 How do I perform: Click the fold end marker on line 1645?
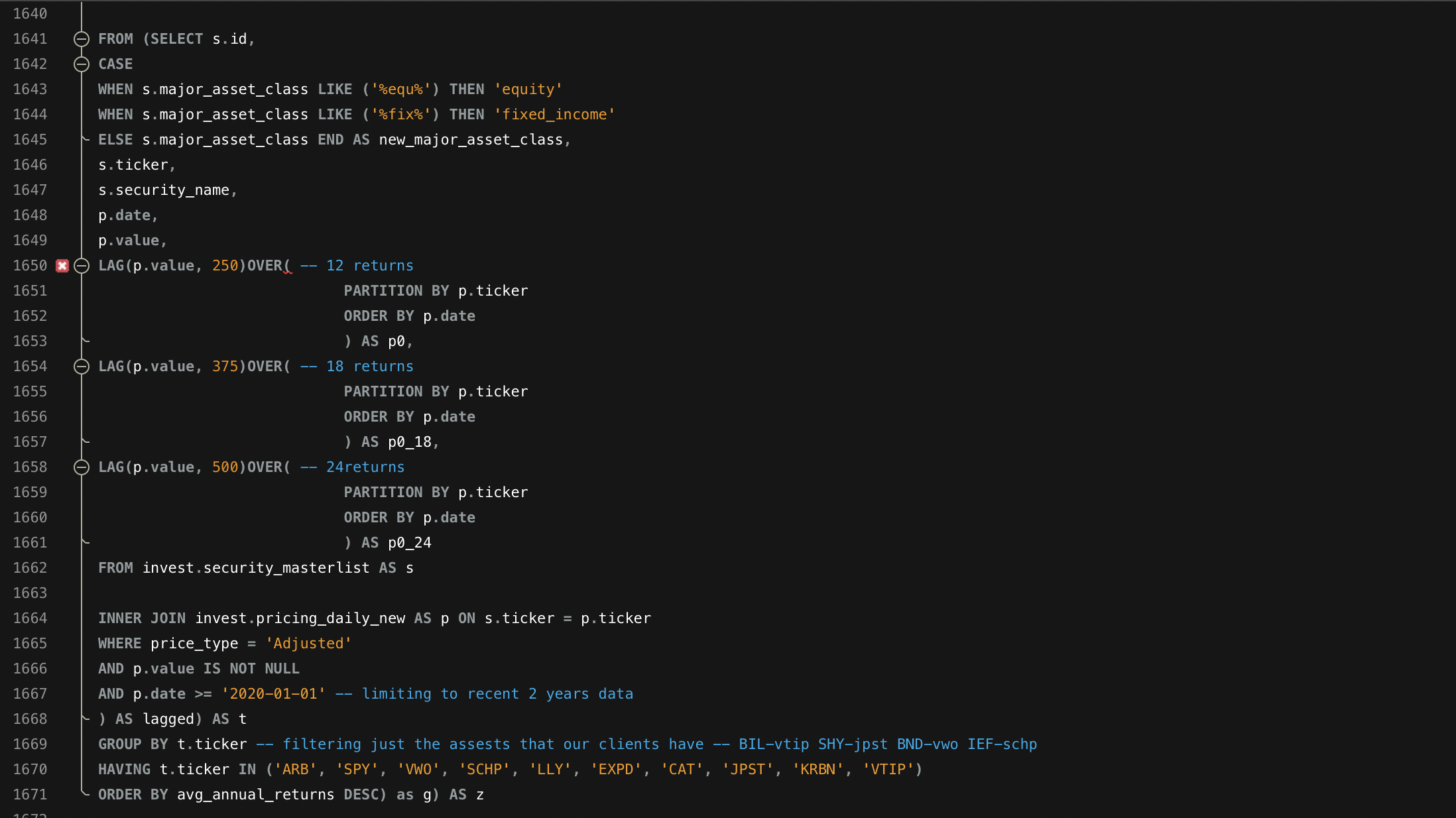[84, 139]
